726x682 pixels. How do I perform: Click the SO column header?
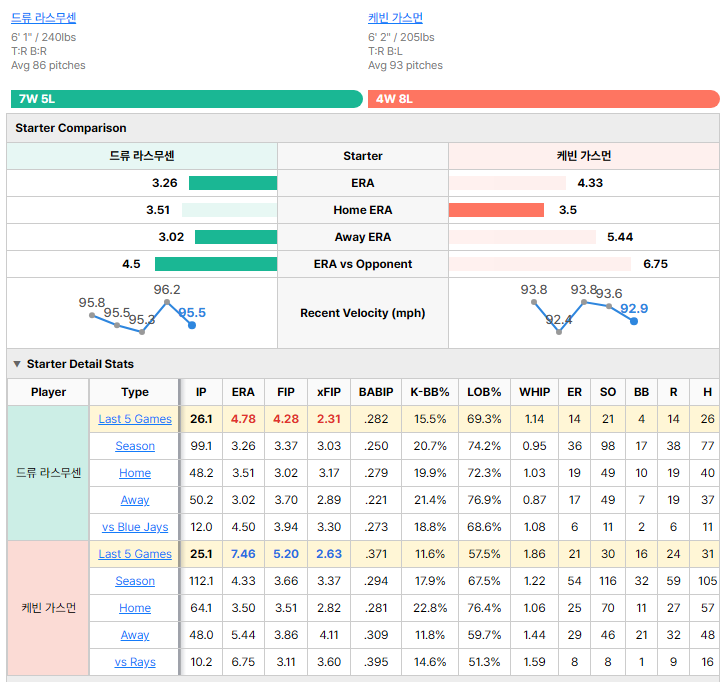coord(608,392)
